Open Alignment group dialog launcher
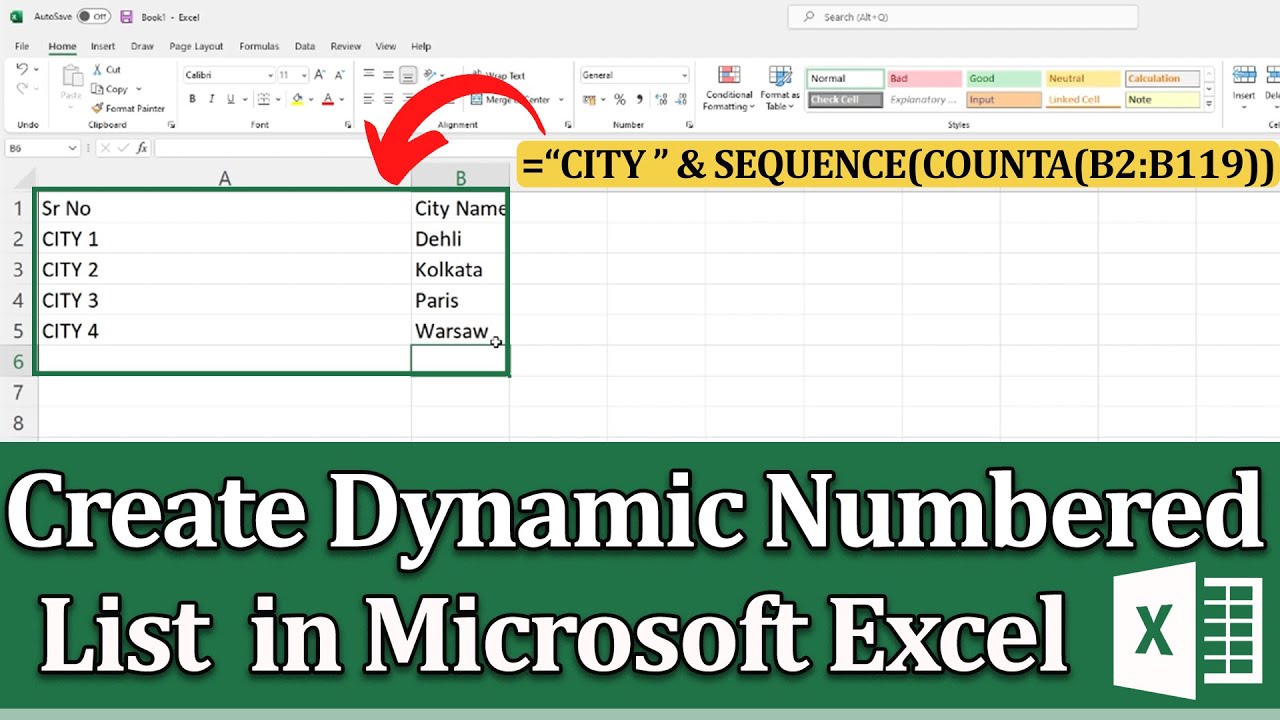The height and width of the screenshot is (720, 1280). (x=568, y=125)
